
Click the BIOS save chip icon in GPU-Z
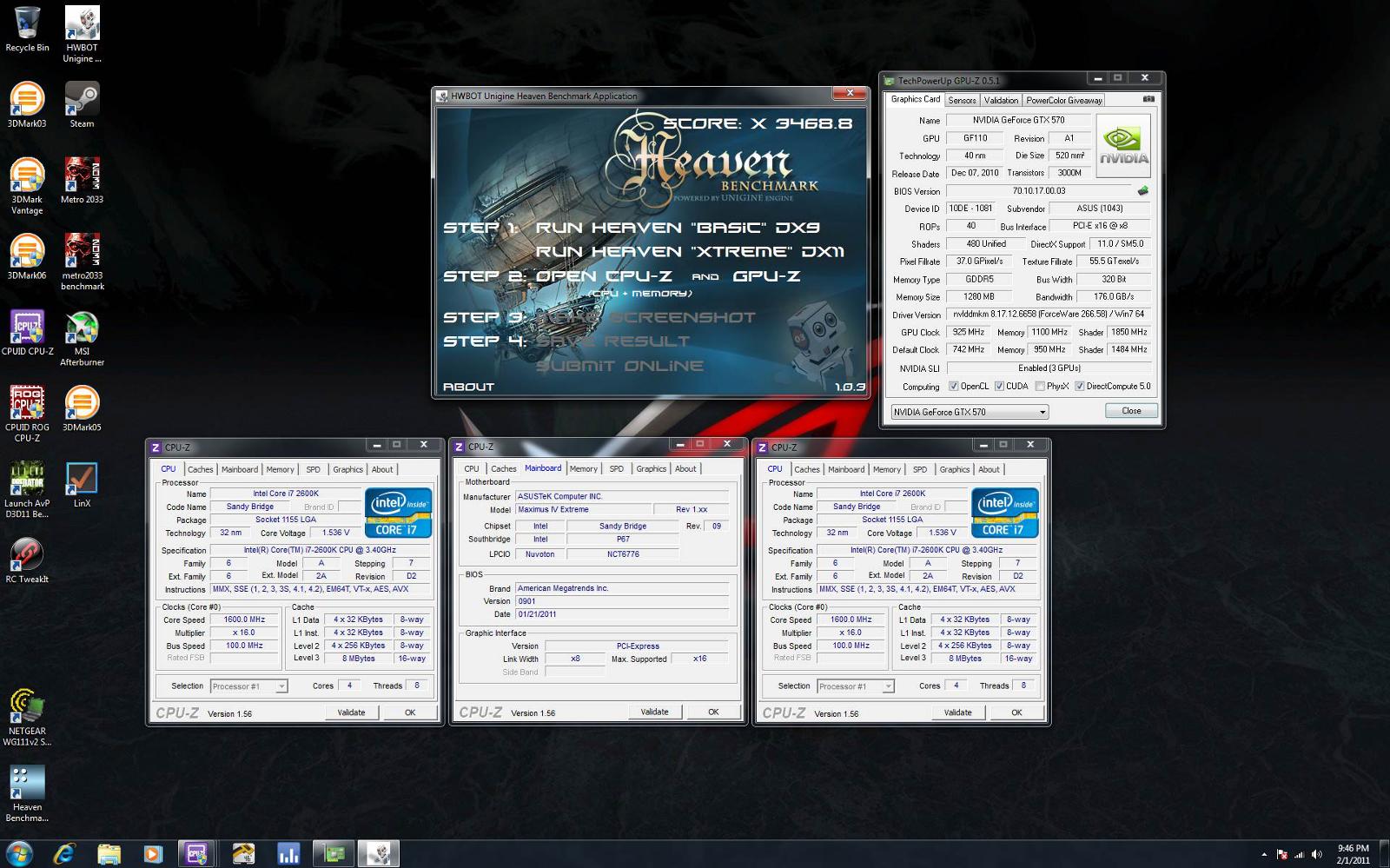[1143, 191]
